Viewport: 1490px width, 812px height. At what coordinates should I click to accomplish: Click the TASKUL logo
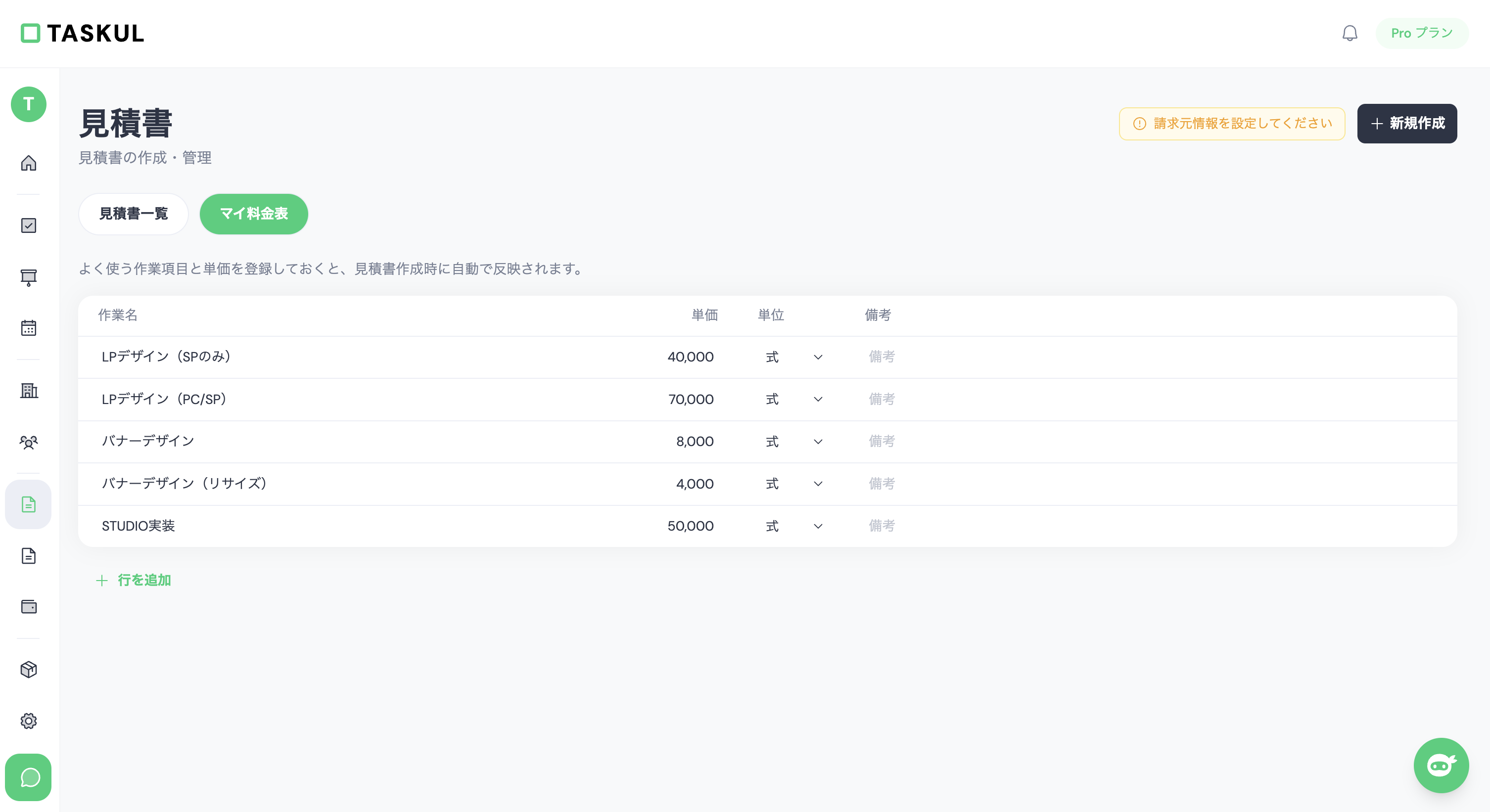[82, 33]
